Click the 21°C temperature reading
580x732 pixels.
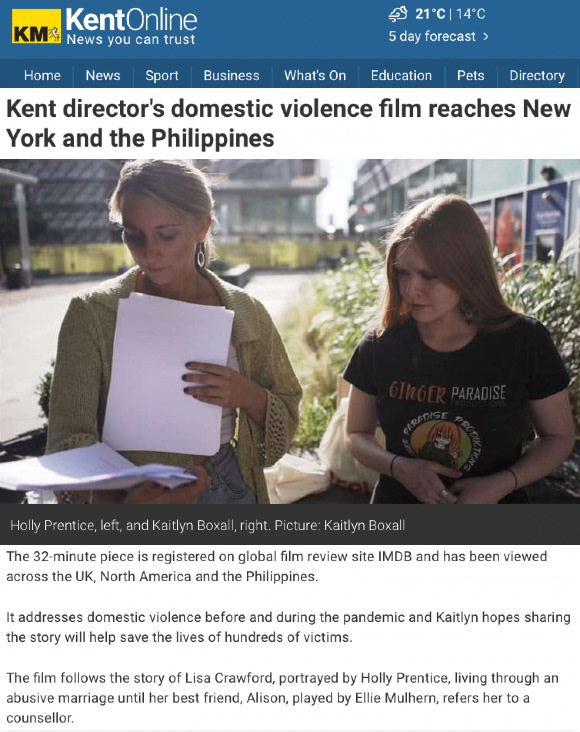(x=430, y=14)
